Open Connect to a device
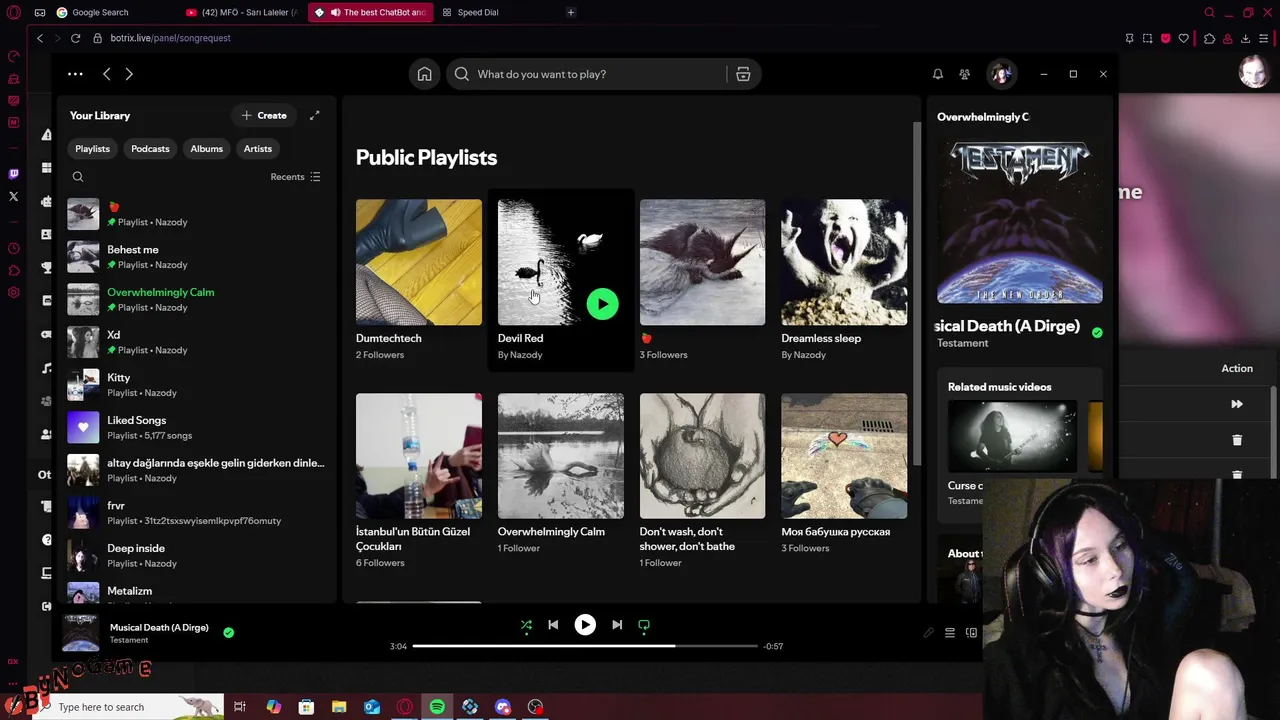 [x=971, y=633]
